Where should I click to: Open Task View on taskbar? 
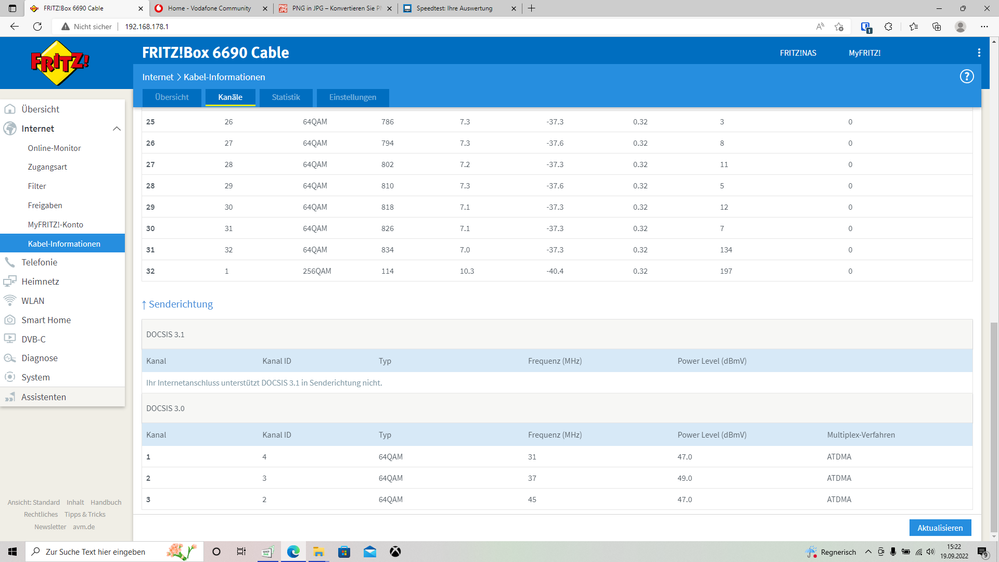pyautogui.click(x=241, y=552)
